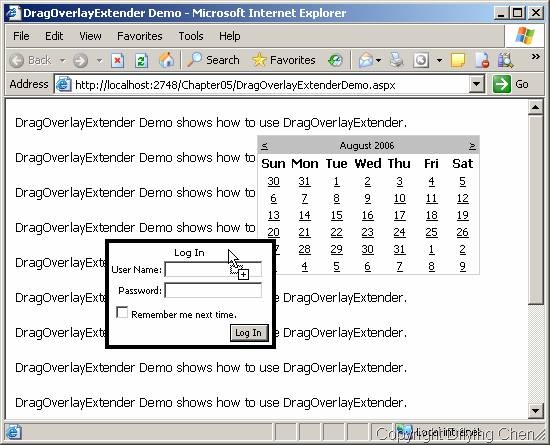Click the pop-up blocker document icon

(x=482, y=60)
